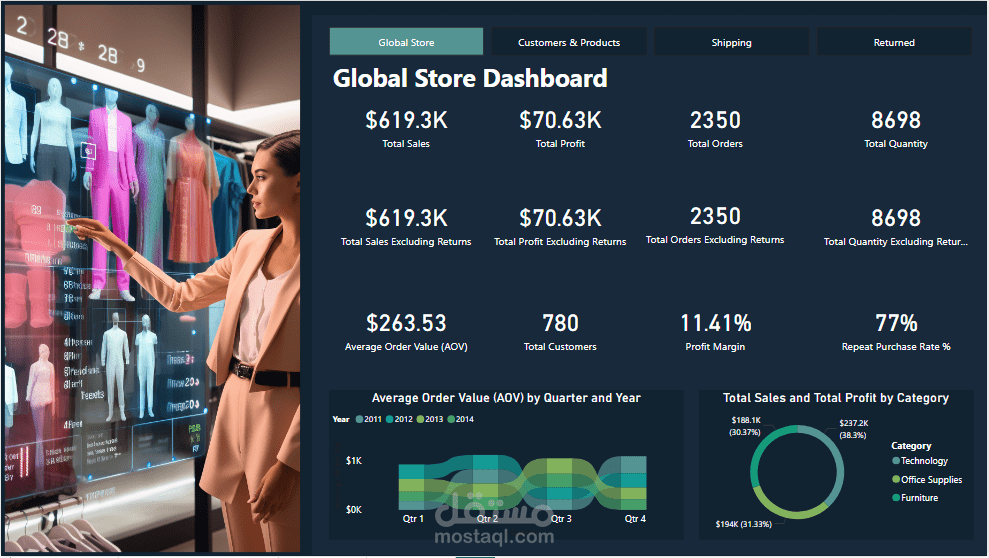The width and height of the screenshot is (989, 558).
Task: Go to the Returned tab
Action: click(894, 42)
